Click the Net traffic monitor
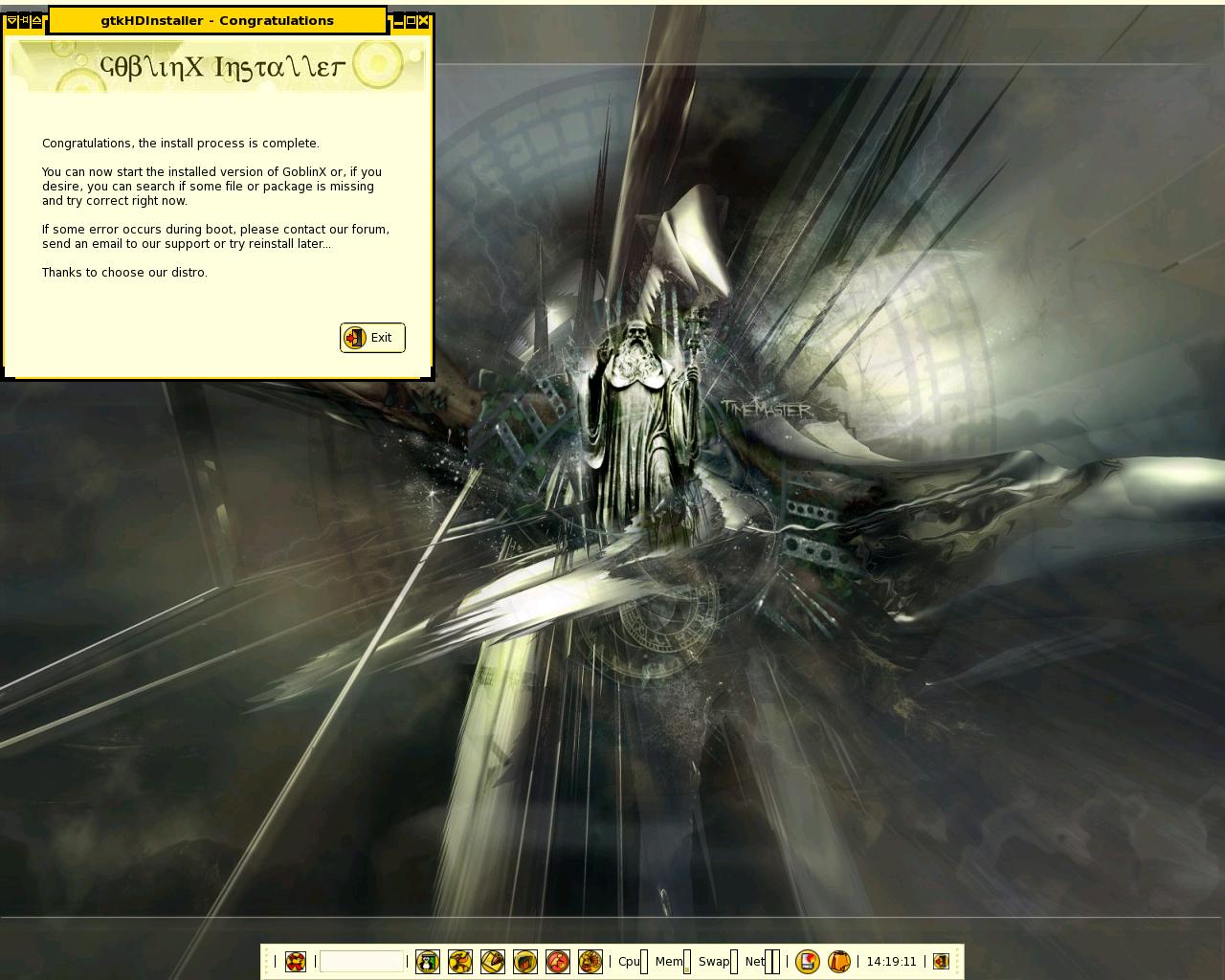The image size is (1225, 980). (x=762, y=962)
